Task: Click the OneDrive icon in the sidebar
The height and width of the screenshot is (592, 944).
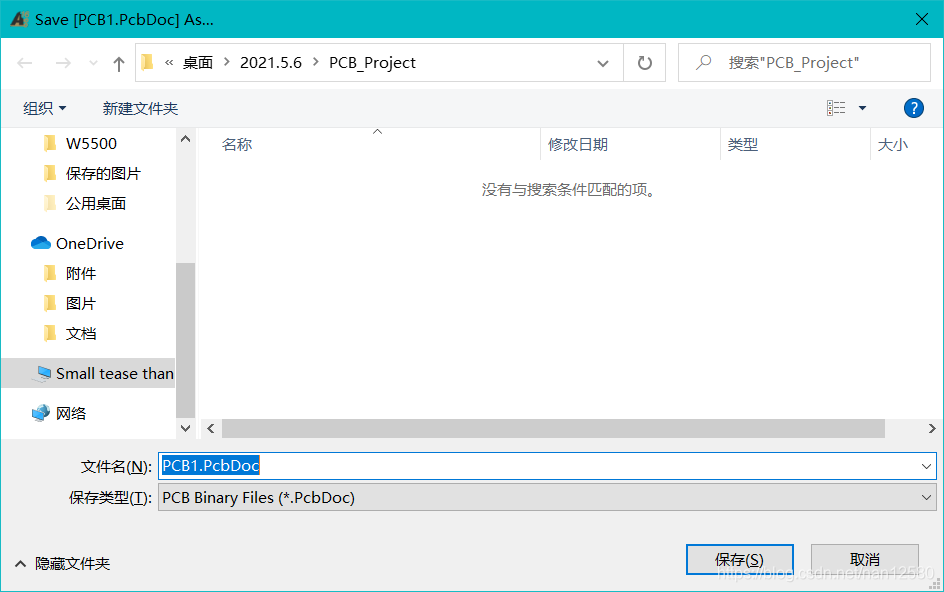Action: 39,243
